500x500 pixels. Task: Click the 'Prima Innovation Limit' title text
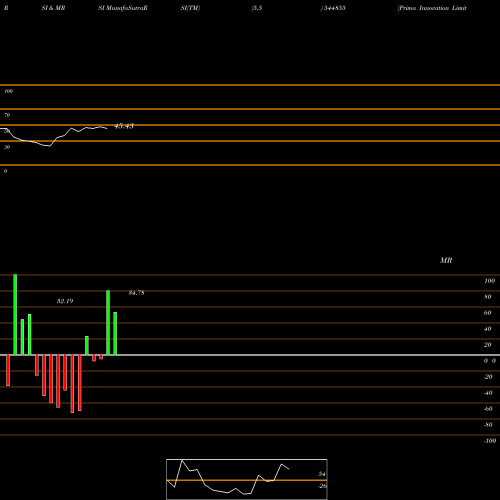(x=432, y=8)
